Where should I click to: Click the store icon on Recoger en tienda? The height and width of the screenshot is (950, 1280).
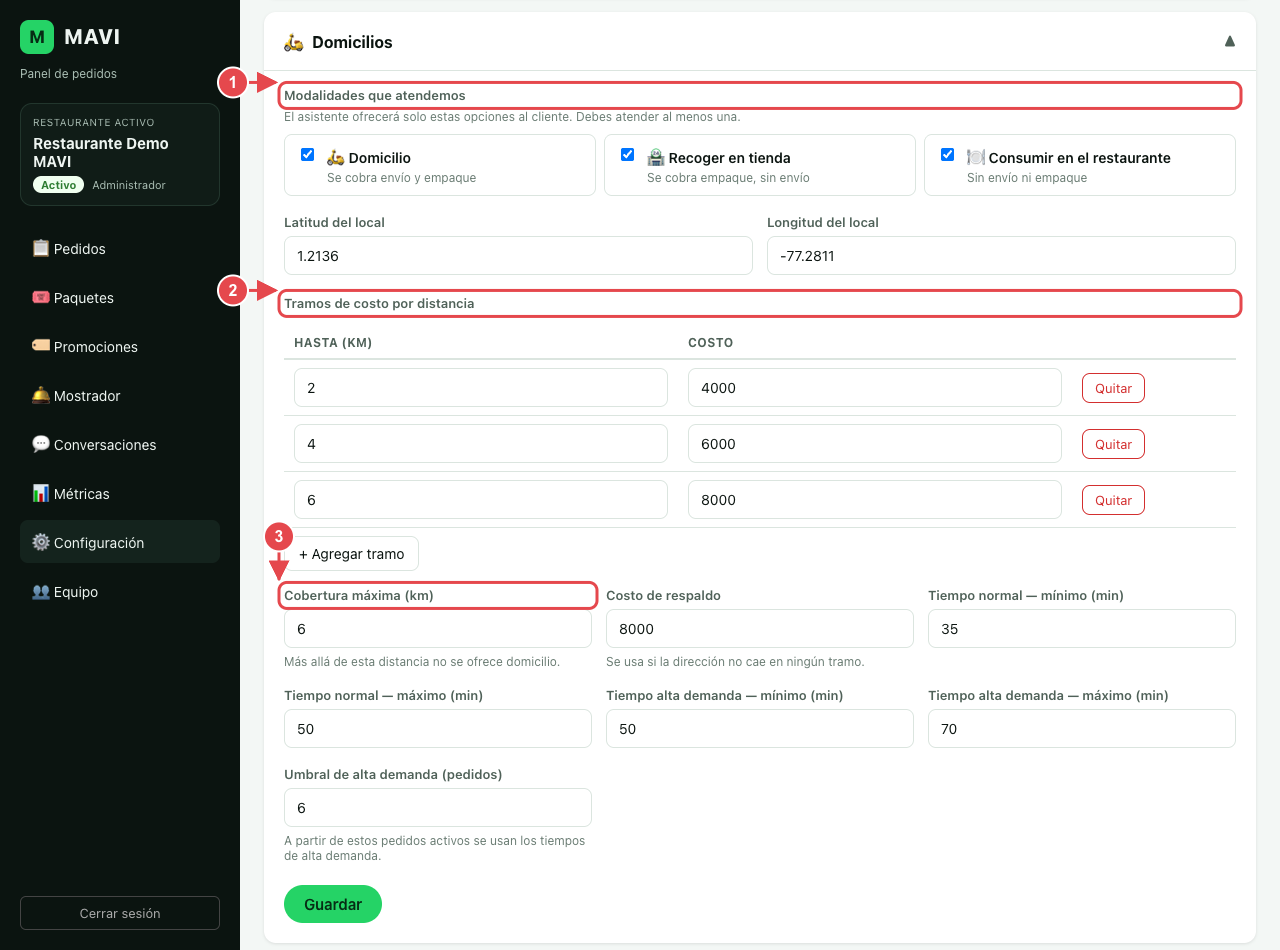pos(656,157)
